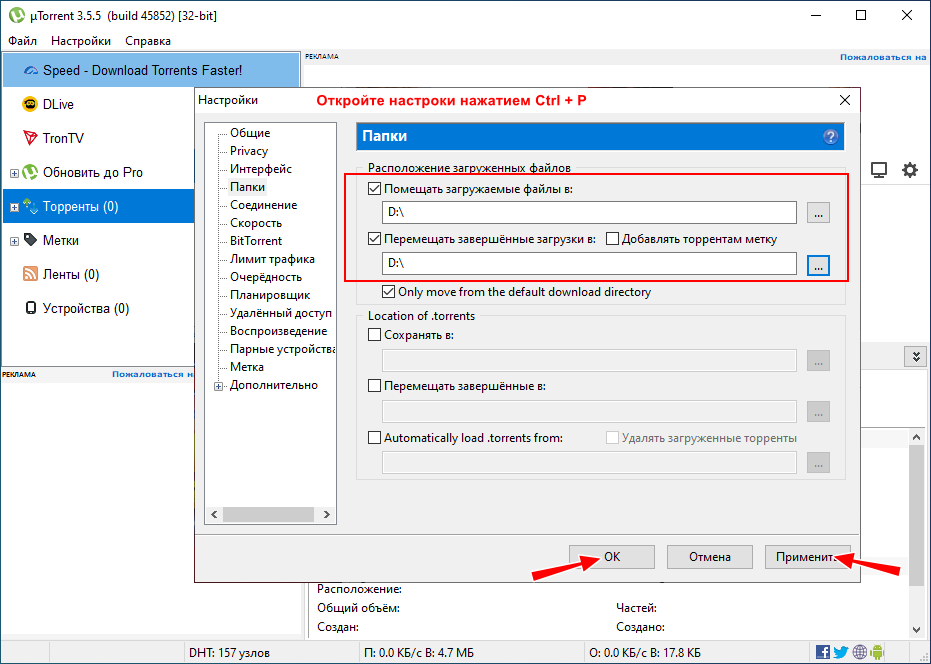Click the globe icon in status bar
931x664 pixels.
pyautogui.click(x=858, y=653)
